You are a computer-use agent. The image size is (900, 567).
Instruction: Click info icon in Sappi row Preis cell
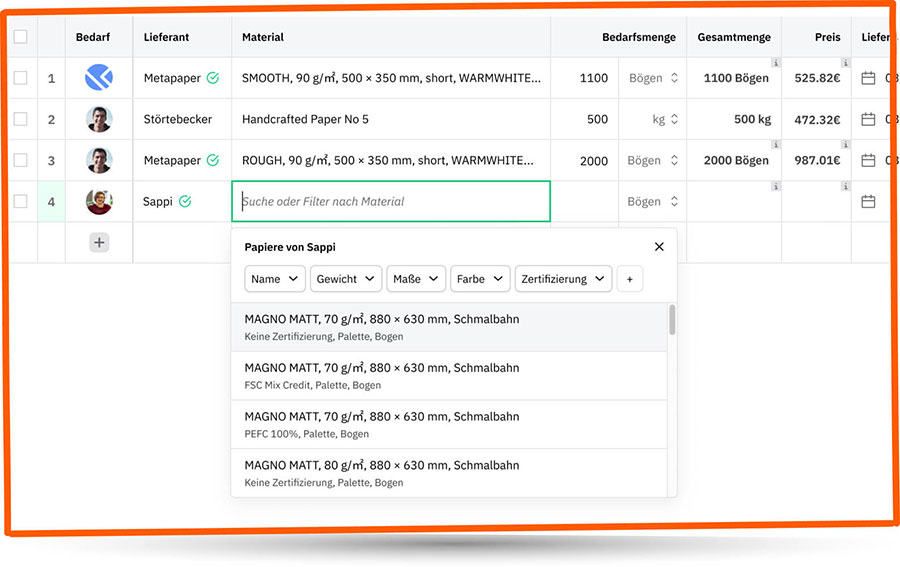coord(845,186)
